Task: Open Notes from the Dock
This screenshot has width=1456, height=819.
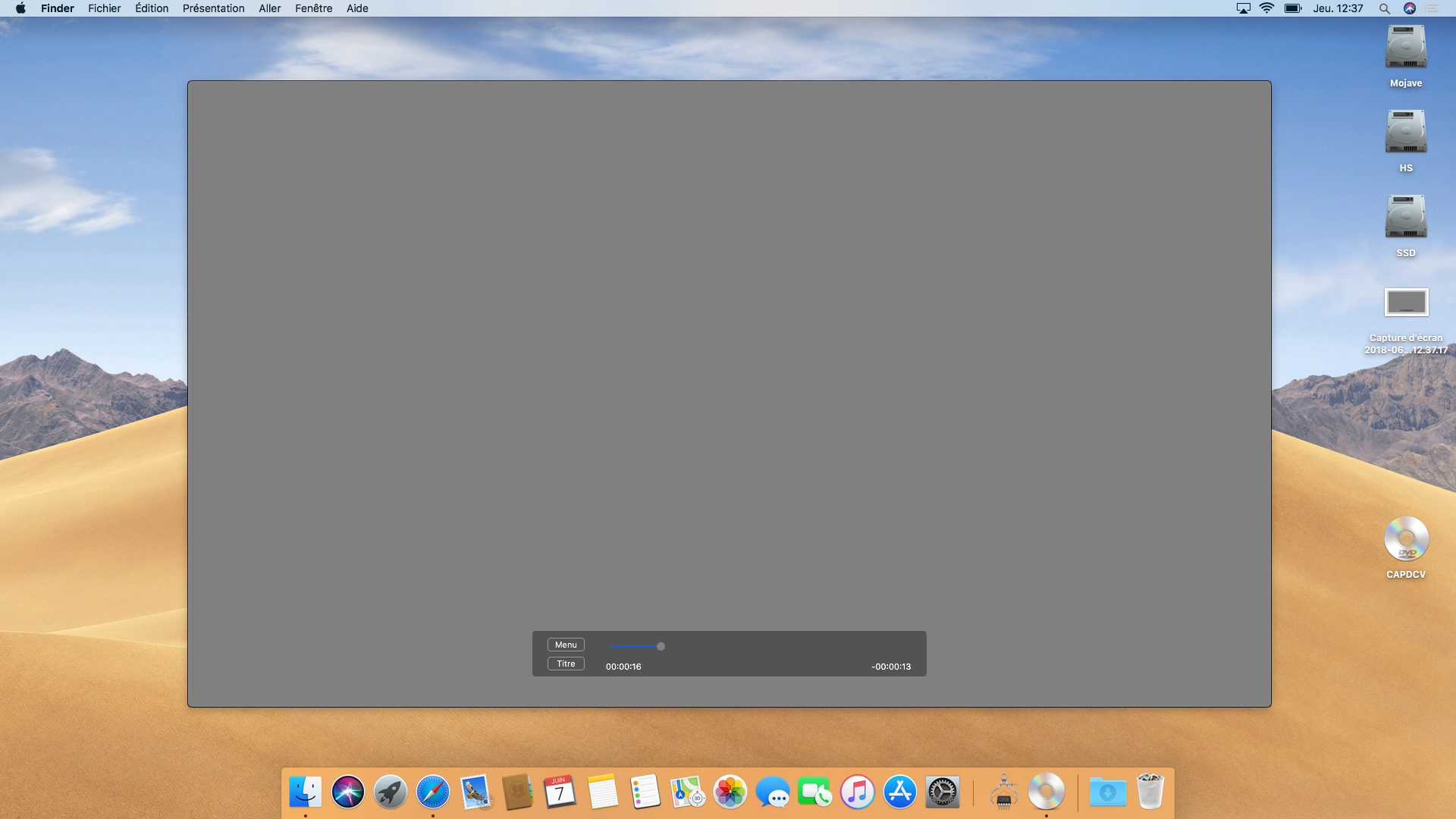Action: (x=603, y=792)
